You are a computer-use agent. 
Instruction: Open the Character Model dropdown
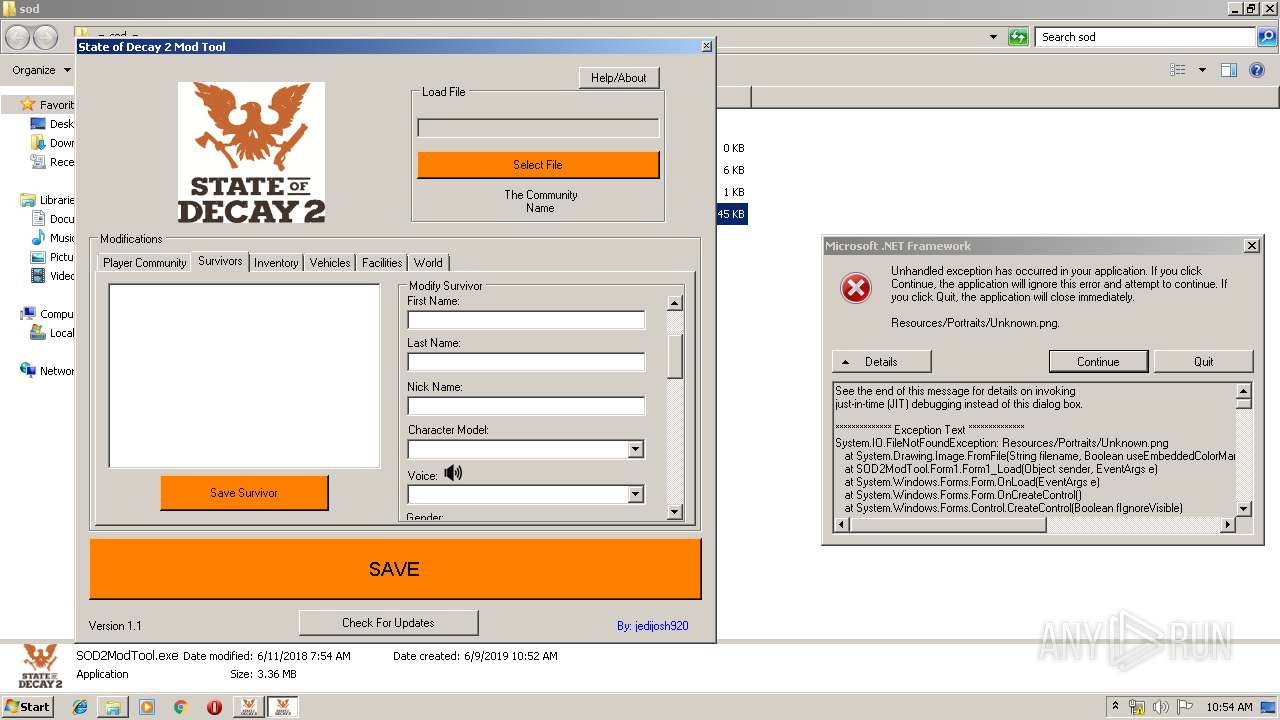click(635, 450)
